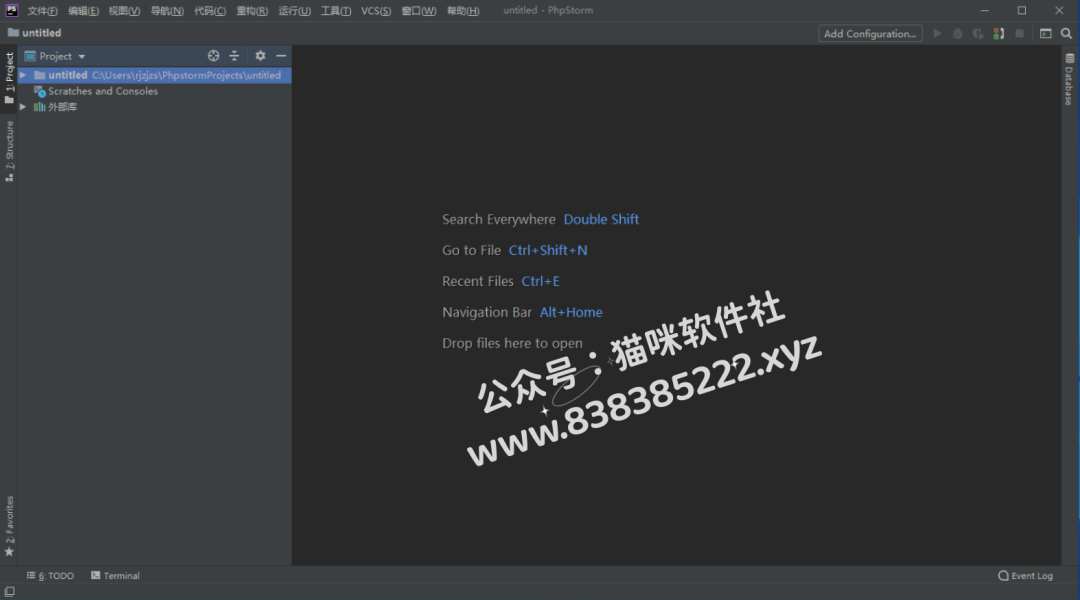Screen dimensions: 1080x600
Task: Open the 视图(V) menu
Action: [124, 10]
